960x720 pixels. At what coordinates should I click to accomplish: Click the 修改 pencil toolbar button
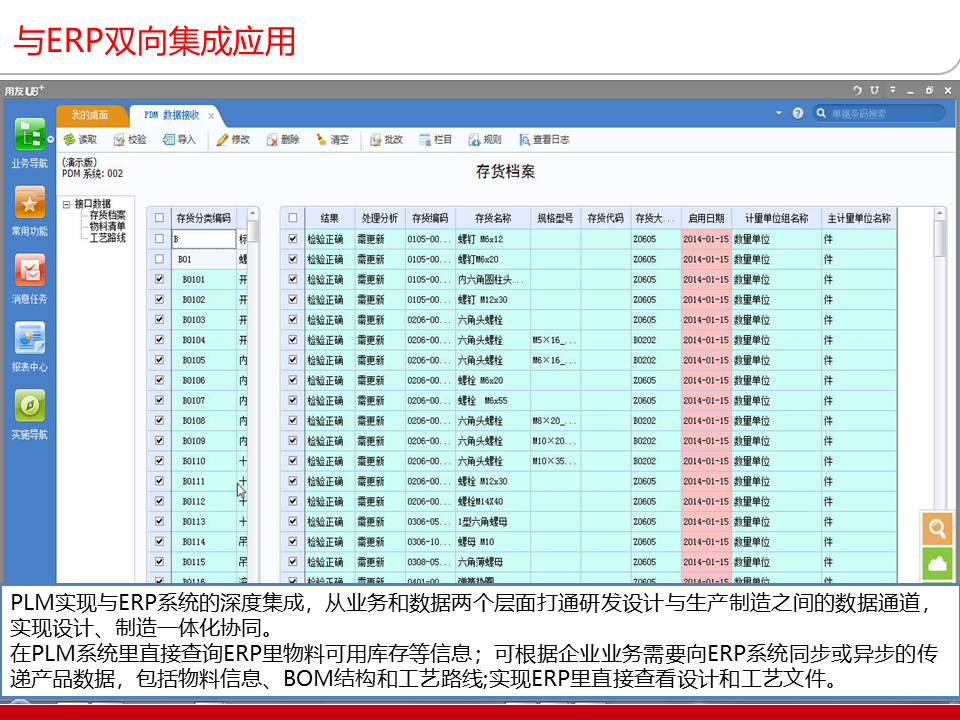233,140
